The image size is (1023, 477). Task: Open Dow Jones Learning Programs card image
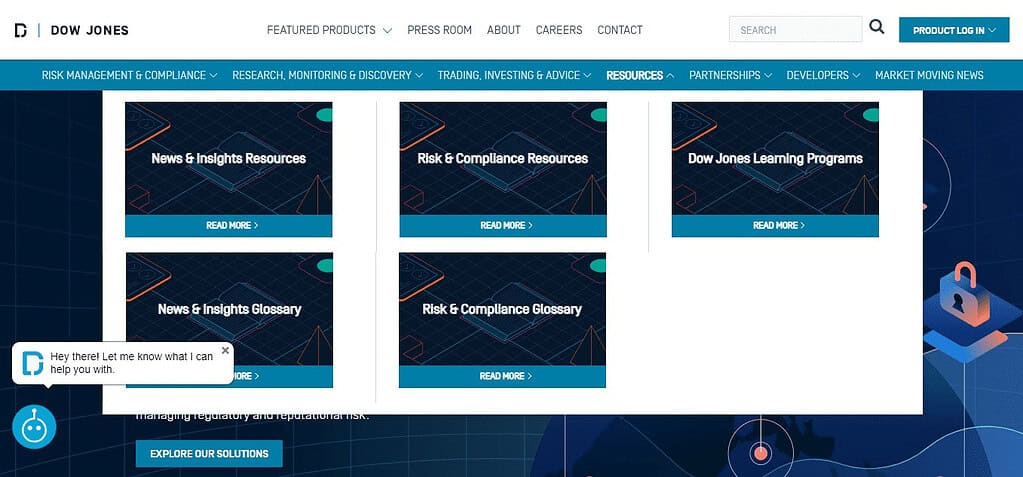click(x=775, y=159)
